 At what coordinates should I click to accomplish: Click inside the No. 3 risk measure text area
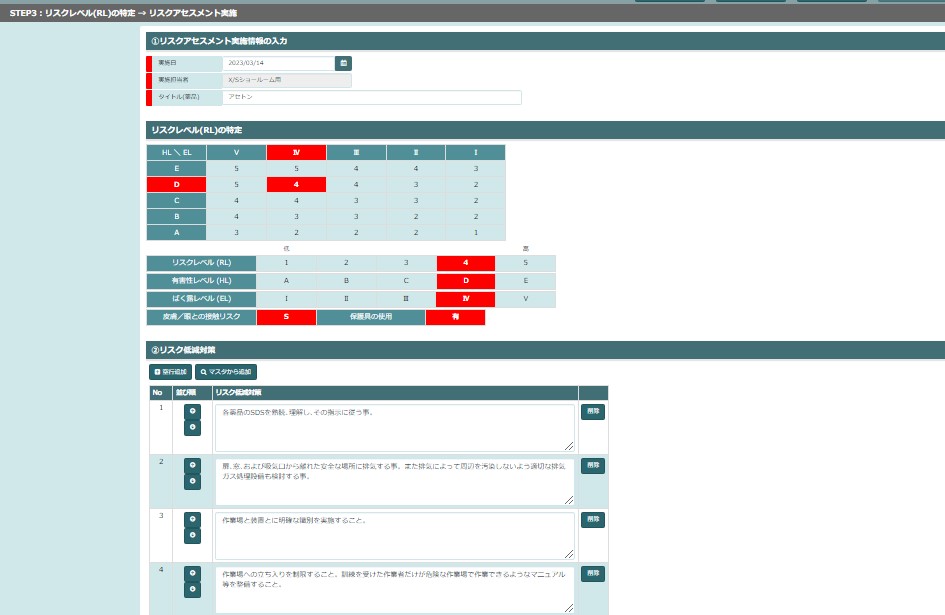point(394,535)
